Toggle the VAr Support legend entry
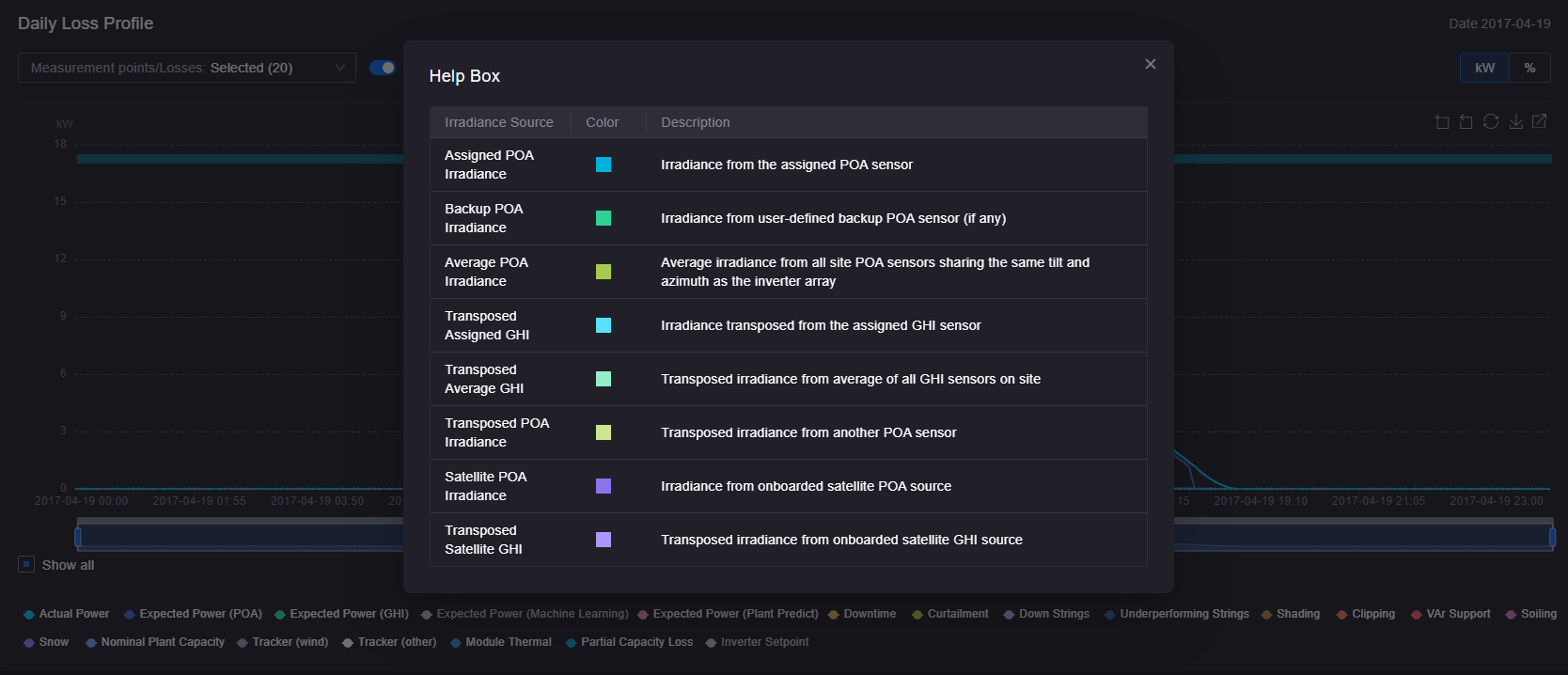This screenshot has height=675, width=1568. point(1450,614)
